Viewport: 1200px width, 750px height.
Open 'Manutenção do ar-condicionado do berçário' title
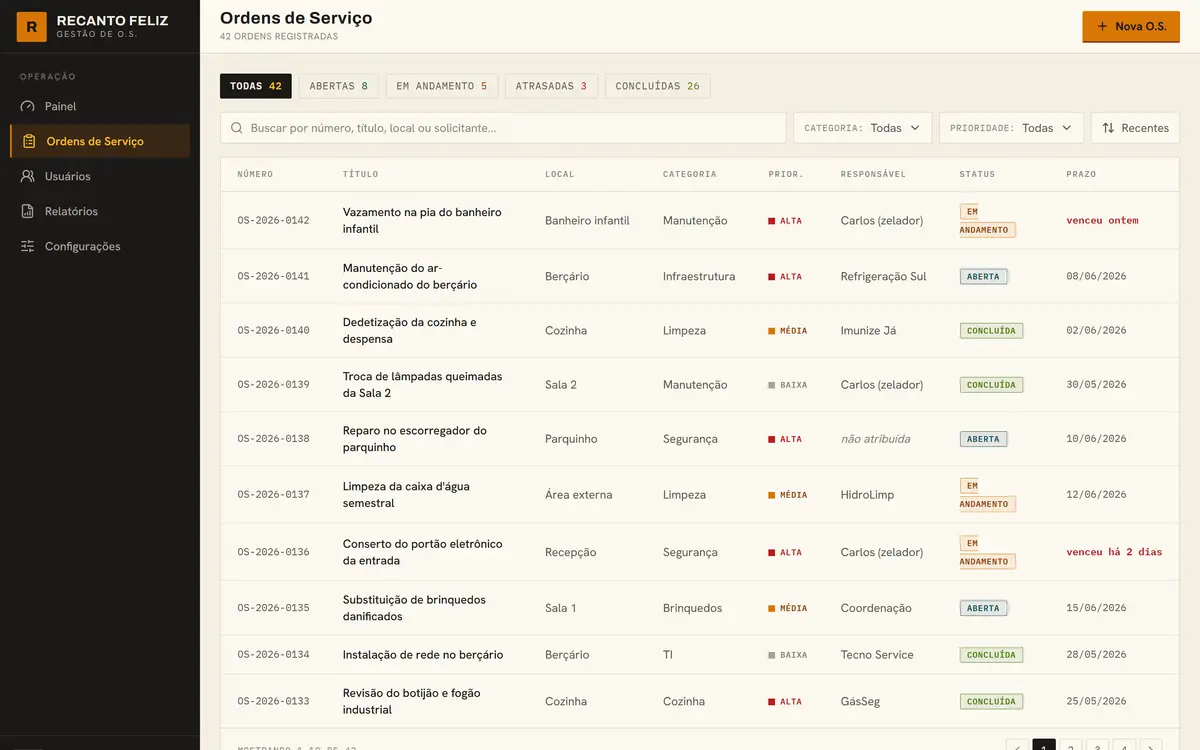pyautogui.click(x=410, y=276)
